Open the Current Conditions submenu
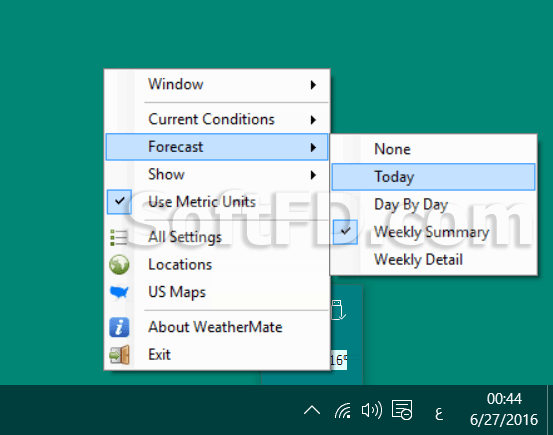553x435 pixels. (x=217, y=120)
